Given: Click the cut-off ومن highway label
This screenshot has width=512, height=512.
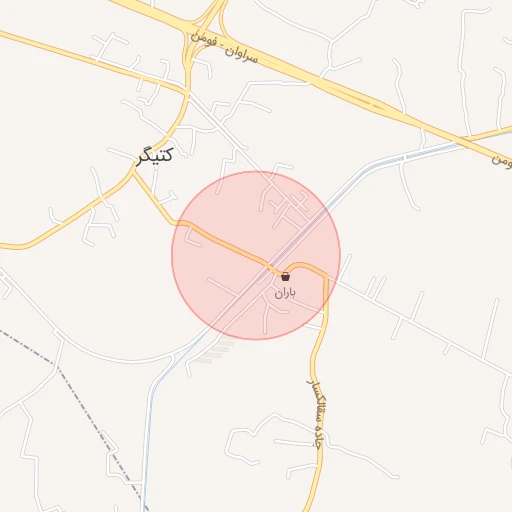Looking at the screenshot, I should click(502, 161).
